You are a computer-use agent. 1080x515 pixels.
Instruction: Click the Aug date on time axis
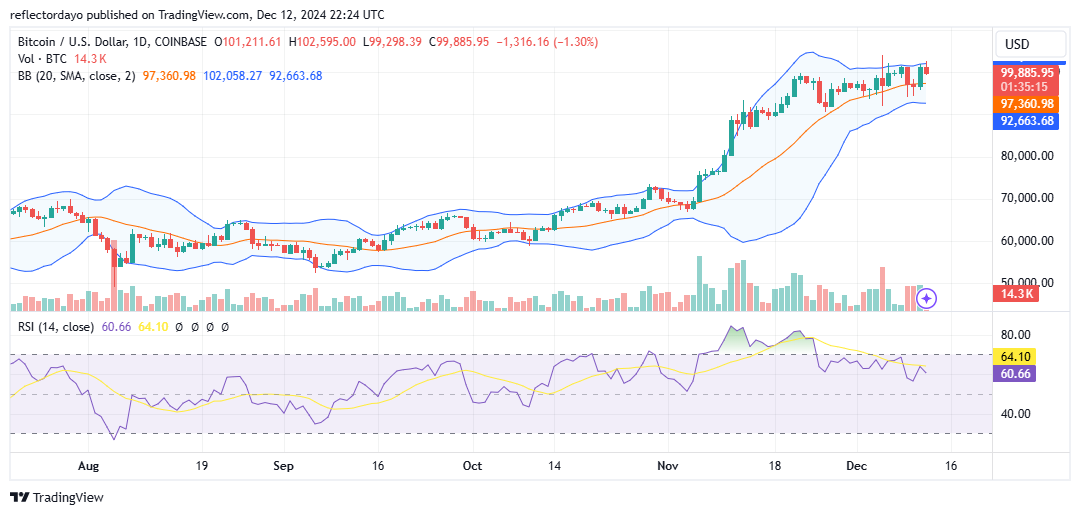88,466
